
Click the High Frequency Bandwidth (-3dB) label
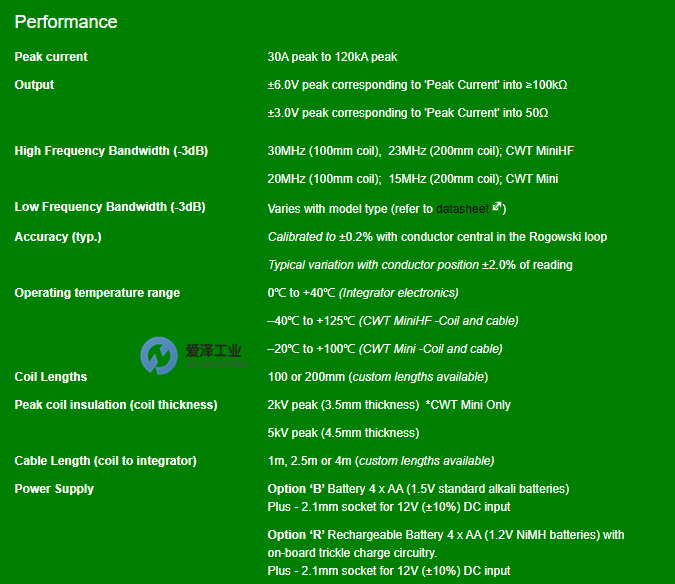[x=111, y=151]
